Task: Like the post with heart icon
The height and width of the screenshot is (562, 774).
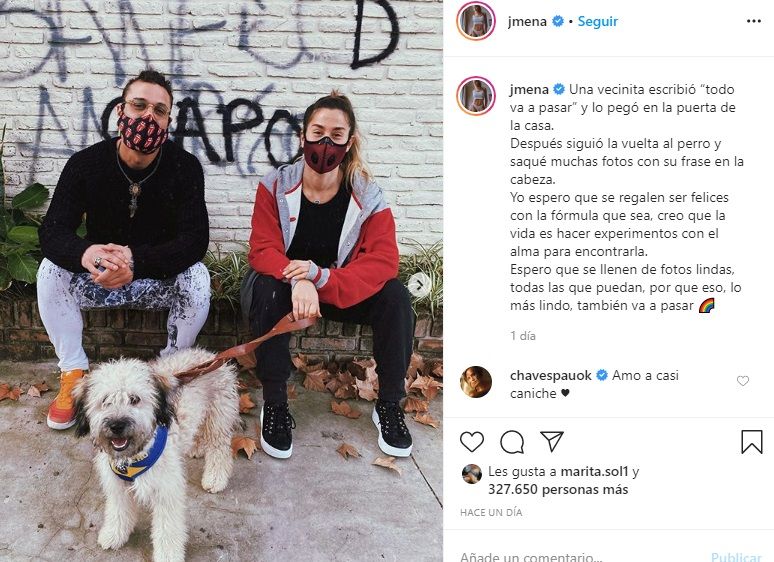Action: click(472, 442)
